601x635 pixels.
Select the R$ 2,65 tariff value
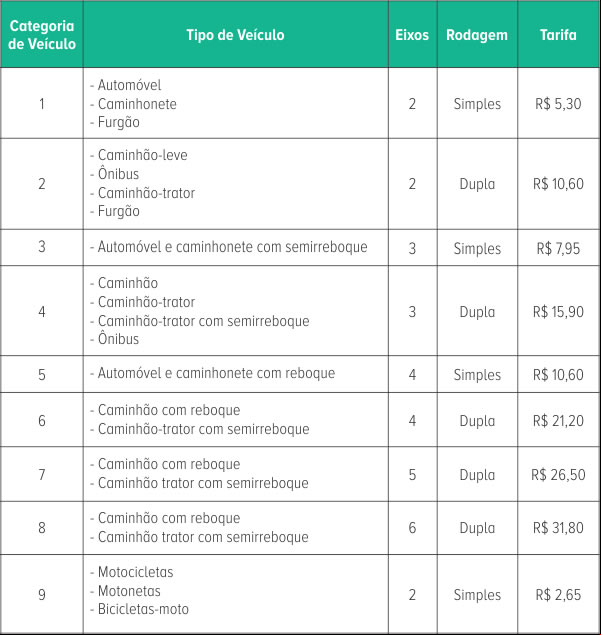point(558,595)
